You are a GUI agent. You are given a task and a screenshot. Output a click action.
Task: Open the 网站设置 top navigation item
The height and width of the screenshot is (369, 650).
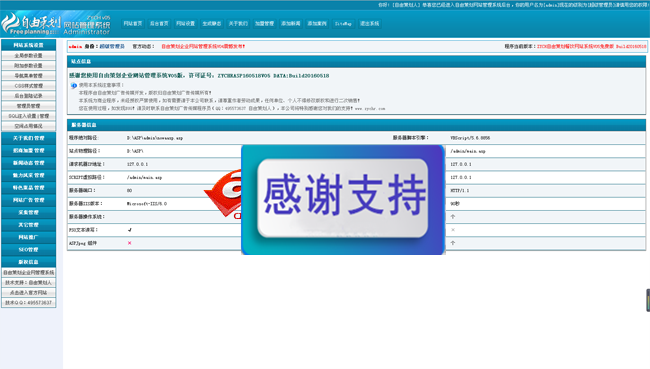(x=185, y=24)
